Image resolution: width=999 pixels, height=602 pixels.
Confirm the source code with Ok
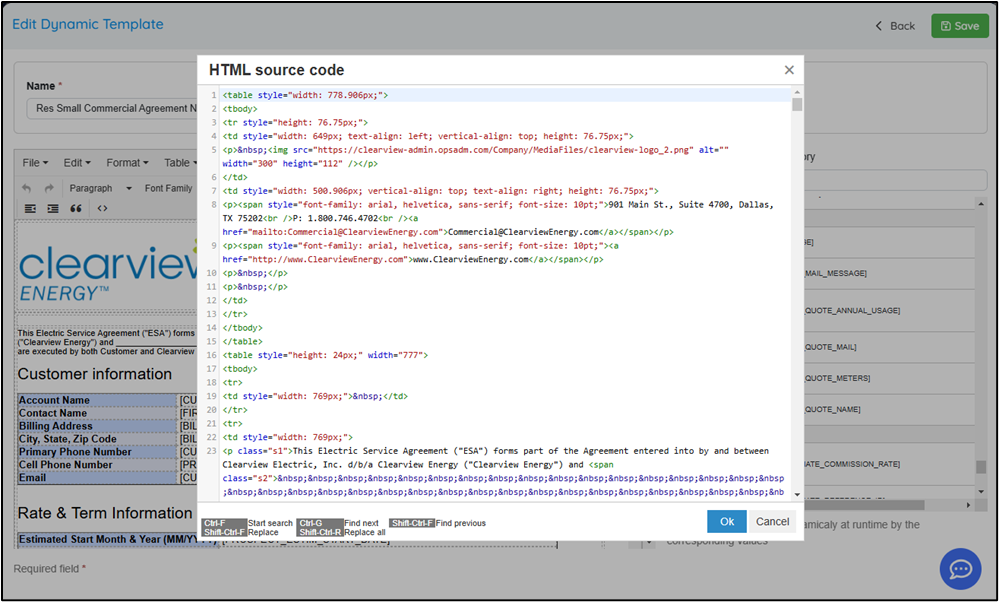click(727, 521)
